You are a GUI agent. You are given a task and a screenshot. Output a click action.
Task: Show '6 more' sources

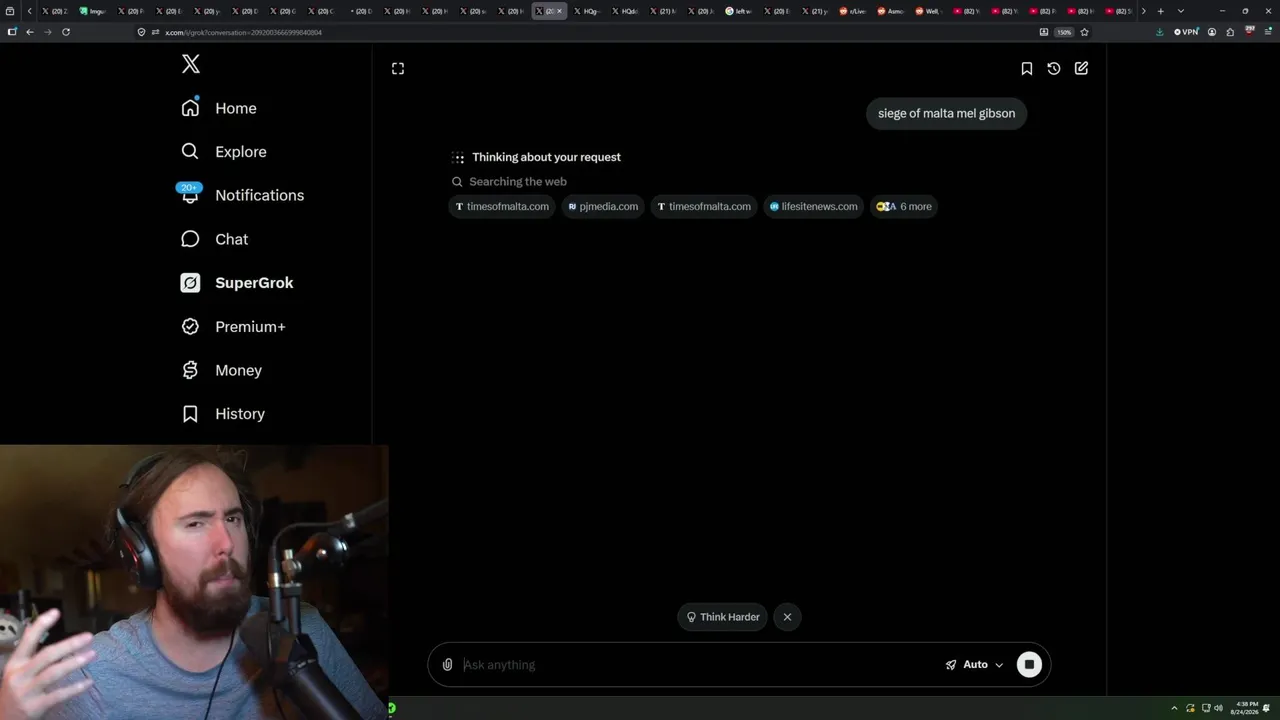[904, 207]
